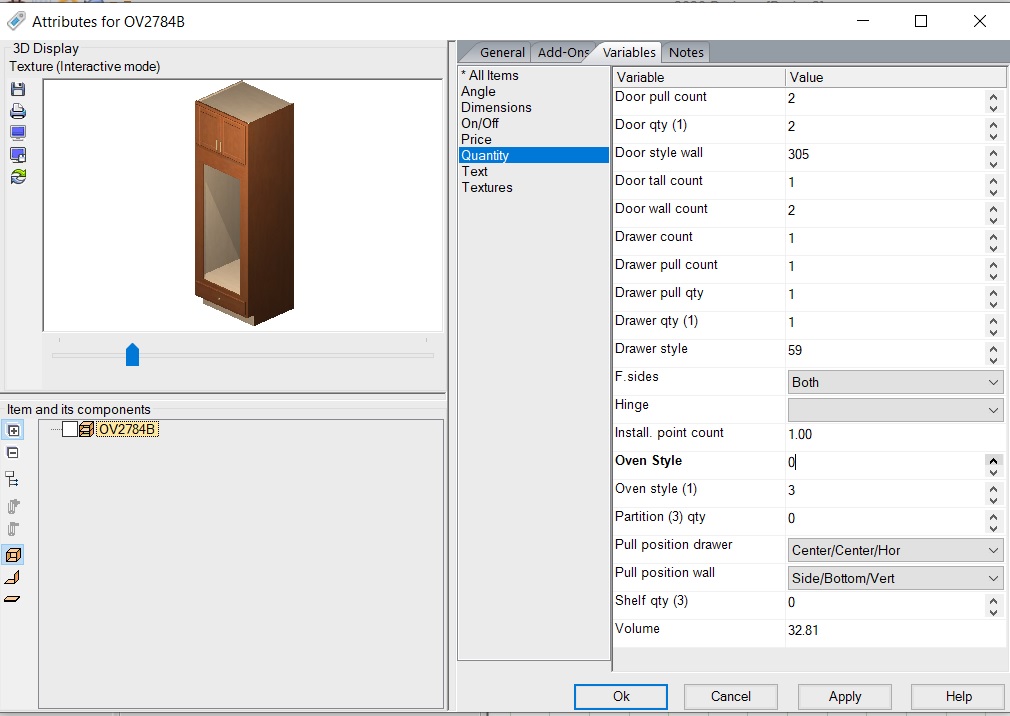Open the Pull position wall dropdown
Screen dimensions: 1010x716
click(895, 578)
